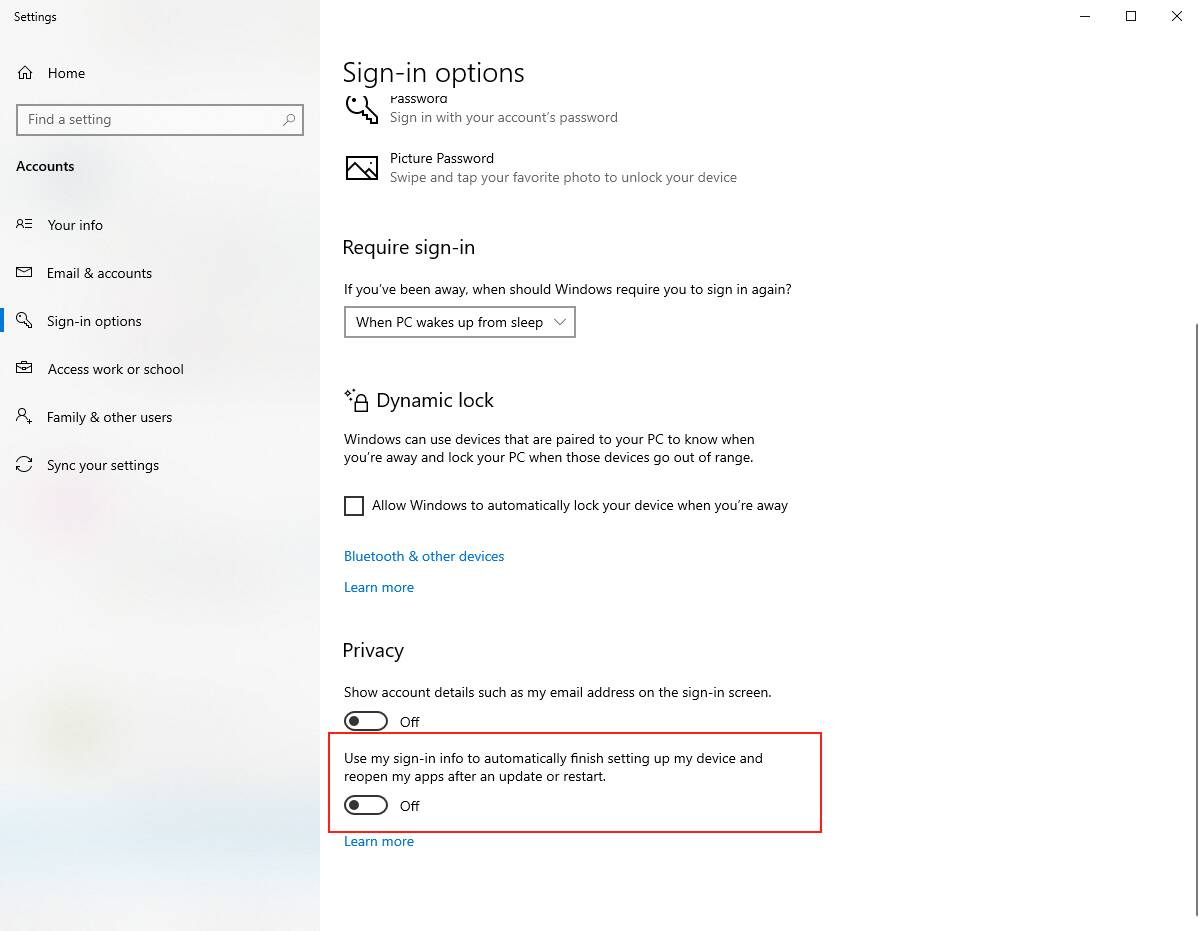Click the magnifier icon in search box
The height and width of the screenshot is (931, 1199).
tap(289, 120)
